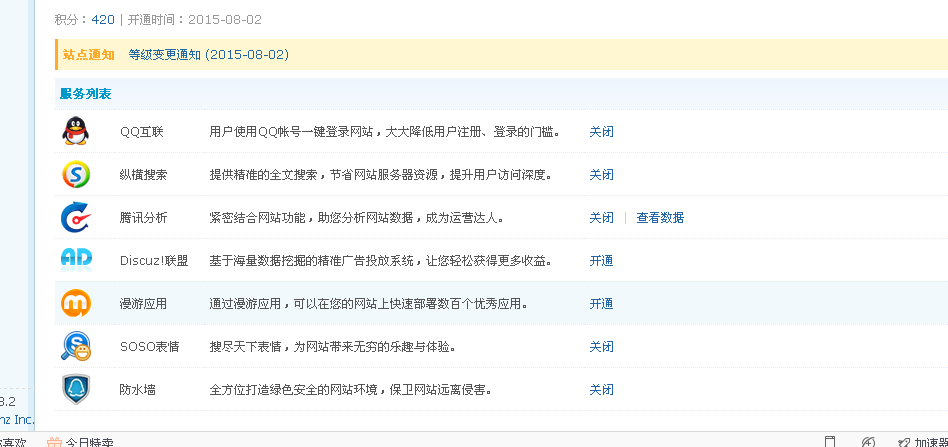Click the SOSO表情 service name
The width and height of the screenshot is (948, 447).
coord(149,347)
